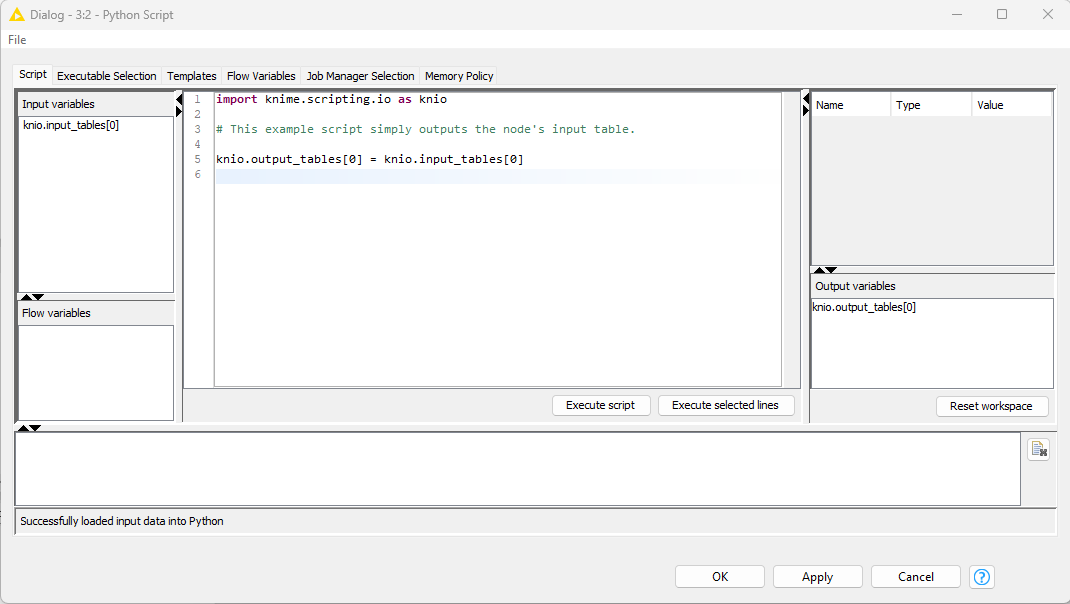Click the Flow variables panel header

[x=96, y=313]
